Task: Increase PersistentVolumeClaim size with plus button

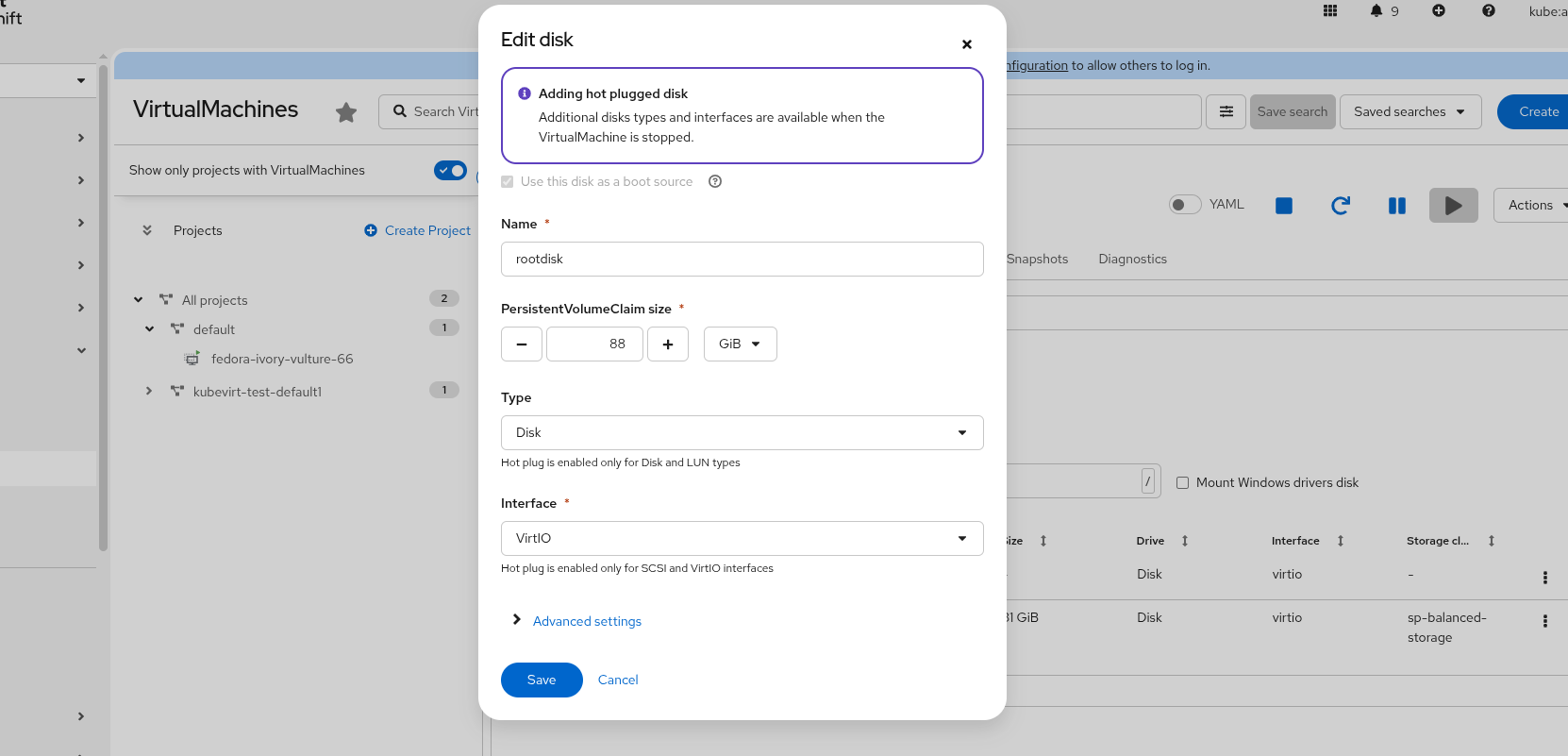Action: point(668,344)
